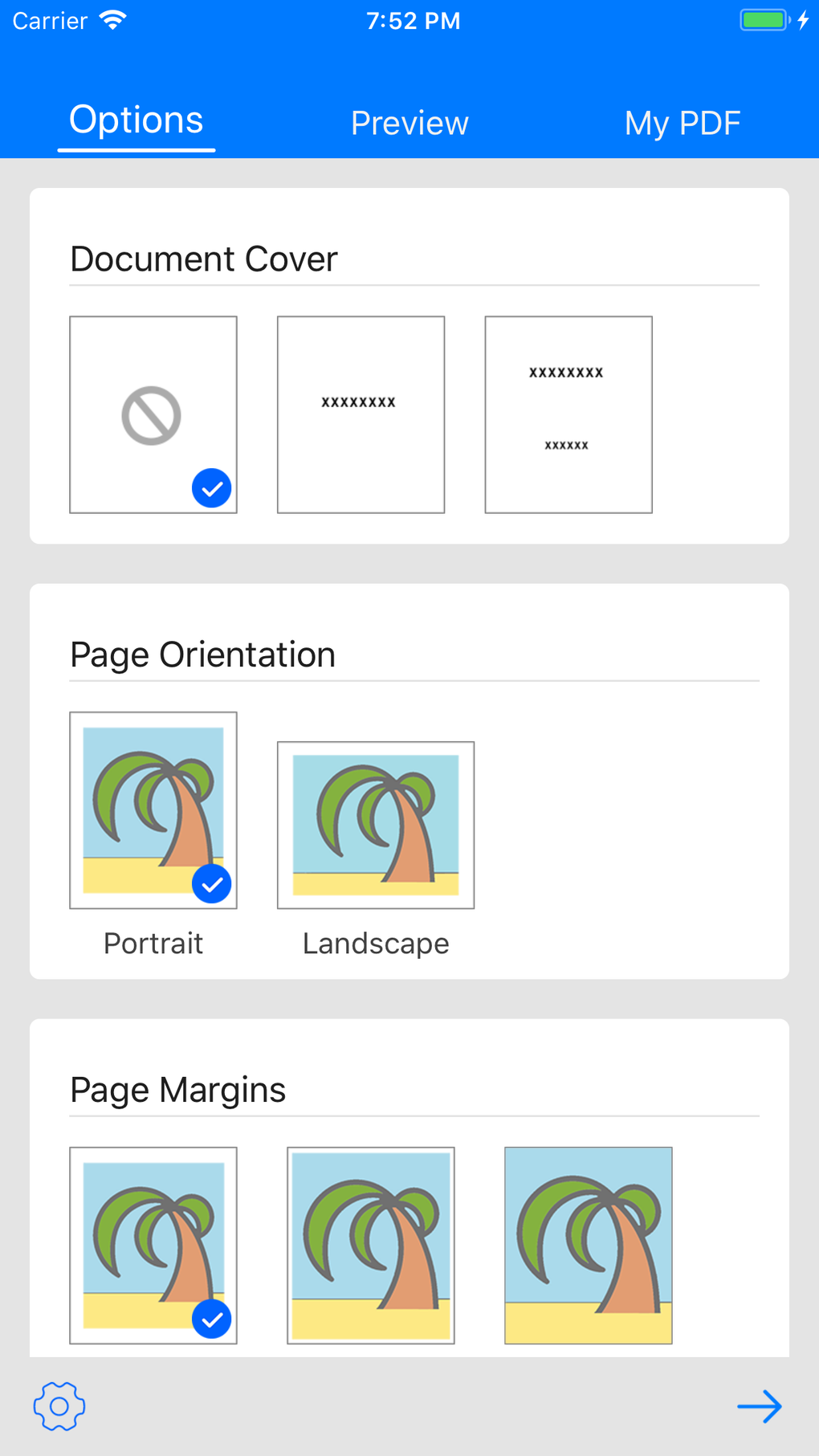Select the widest Page Margins option
819x1456 pixels.
pos(588,1245)
